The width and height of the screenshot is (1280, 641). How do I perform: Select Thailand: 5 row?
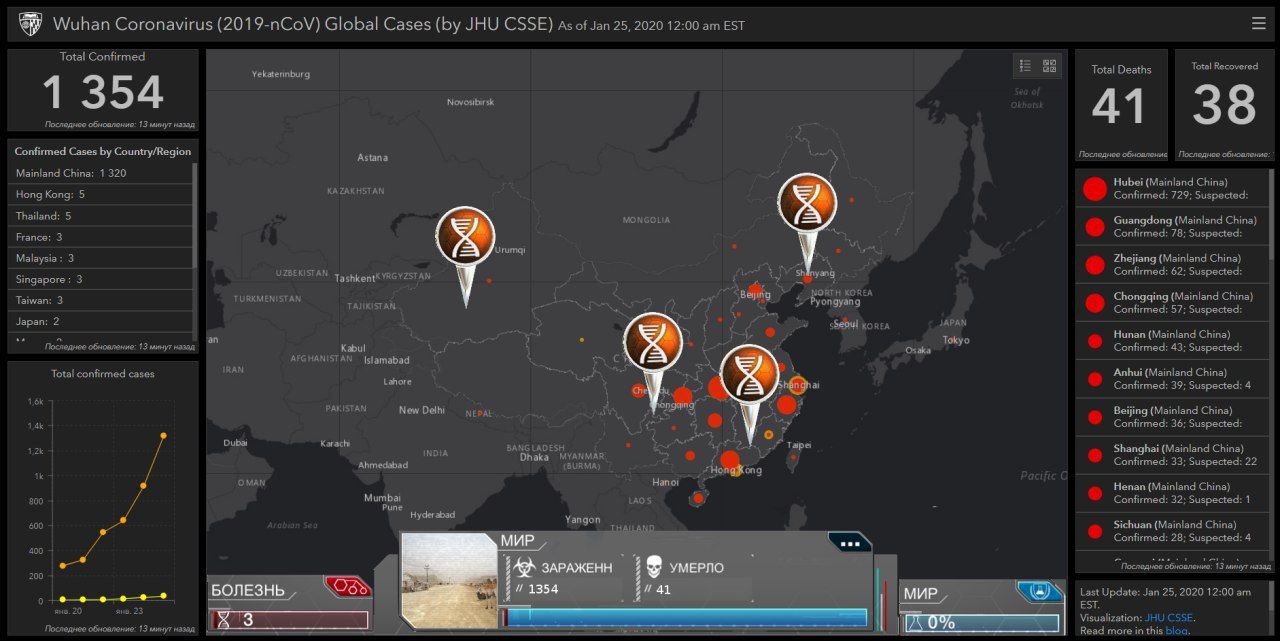pos(101,216)
